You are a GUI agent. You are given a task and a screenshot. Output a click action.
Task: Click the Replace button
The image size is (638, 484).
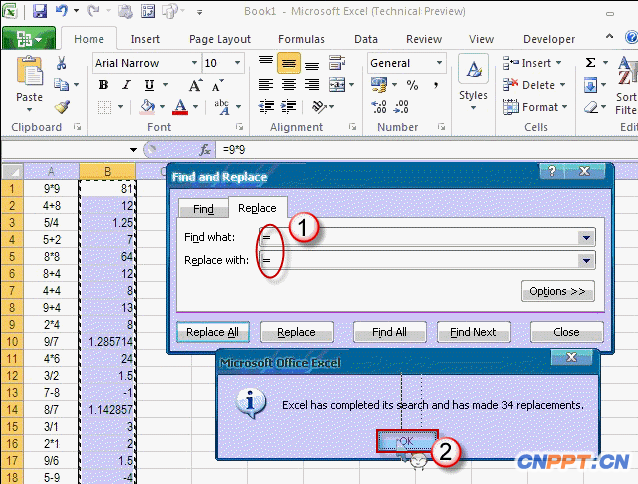click(296, 332)
